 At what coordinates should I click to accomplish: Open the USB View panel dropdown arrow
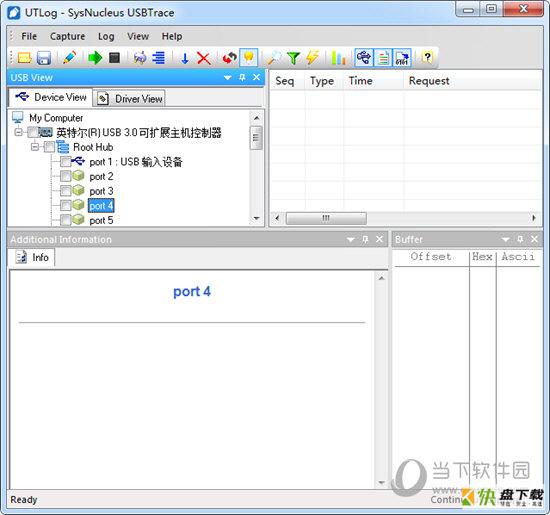coord(228,78)
